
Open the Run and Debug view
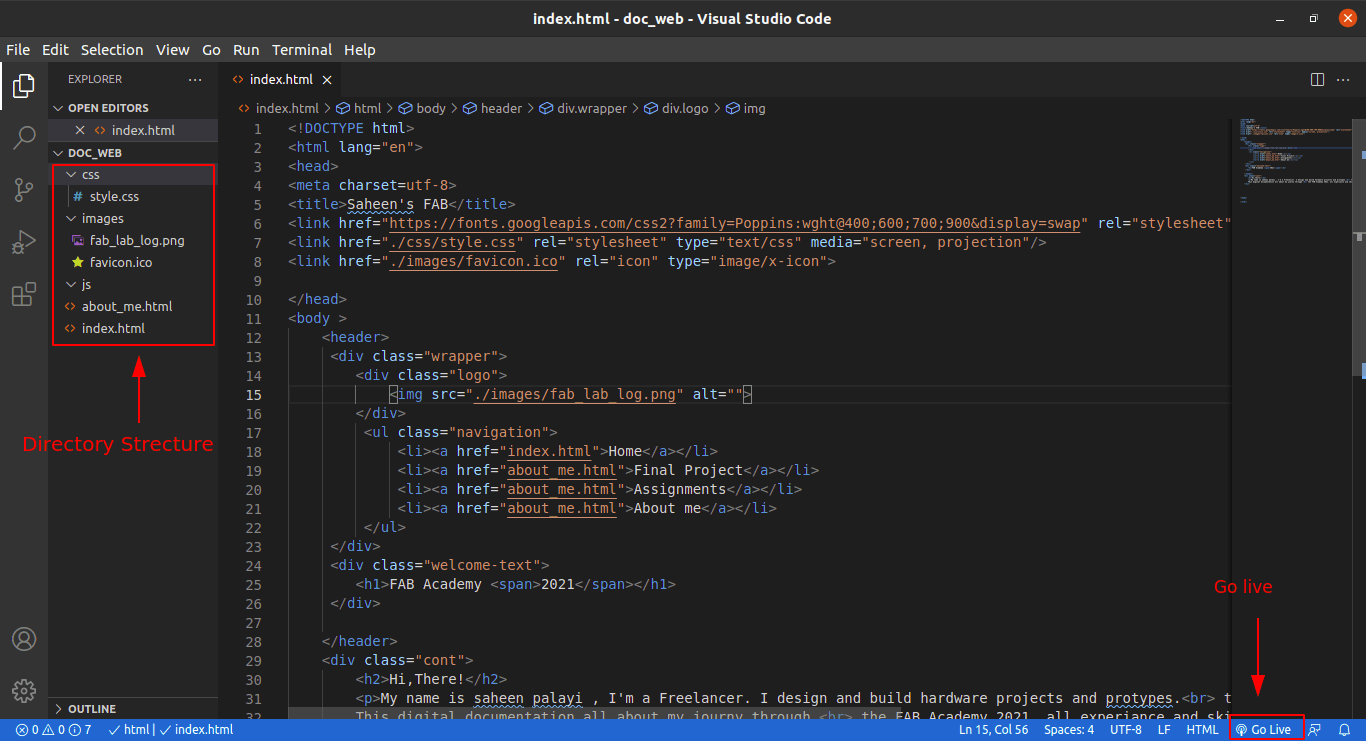coord(24,242)
